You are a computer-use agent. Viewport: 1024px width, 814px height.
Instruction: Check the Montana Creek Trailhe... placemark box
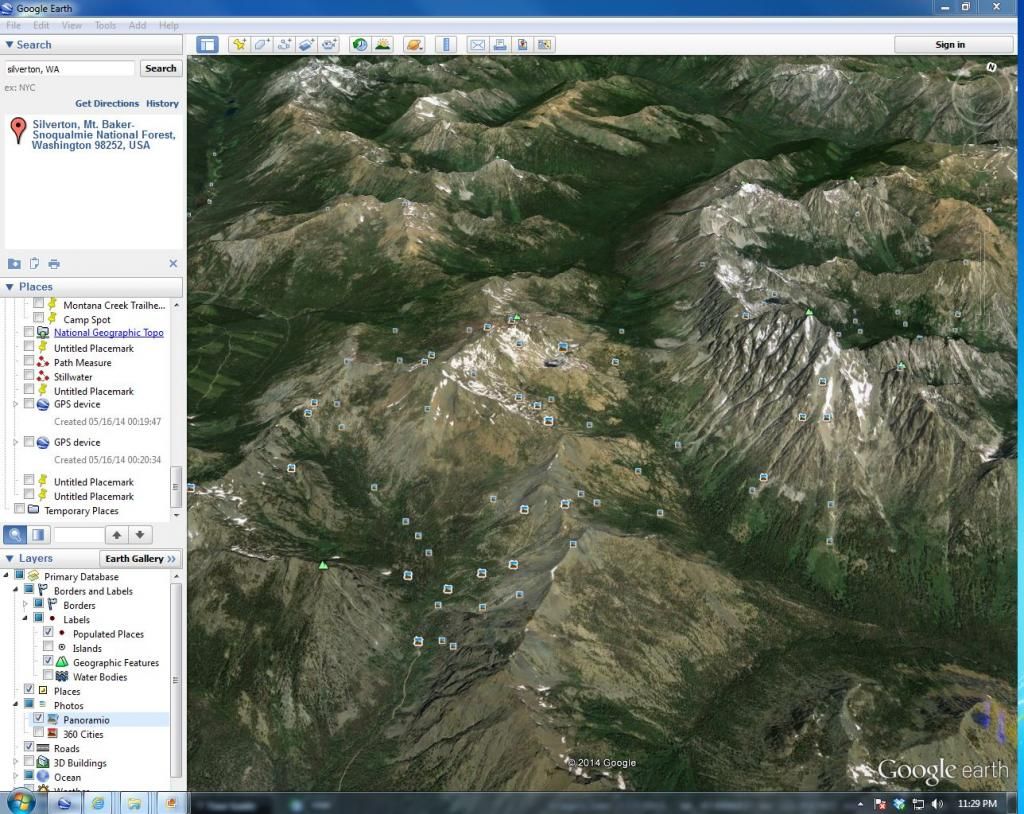coord(39,304)
